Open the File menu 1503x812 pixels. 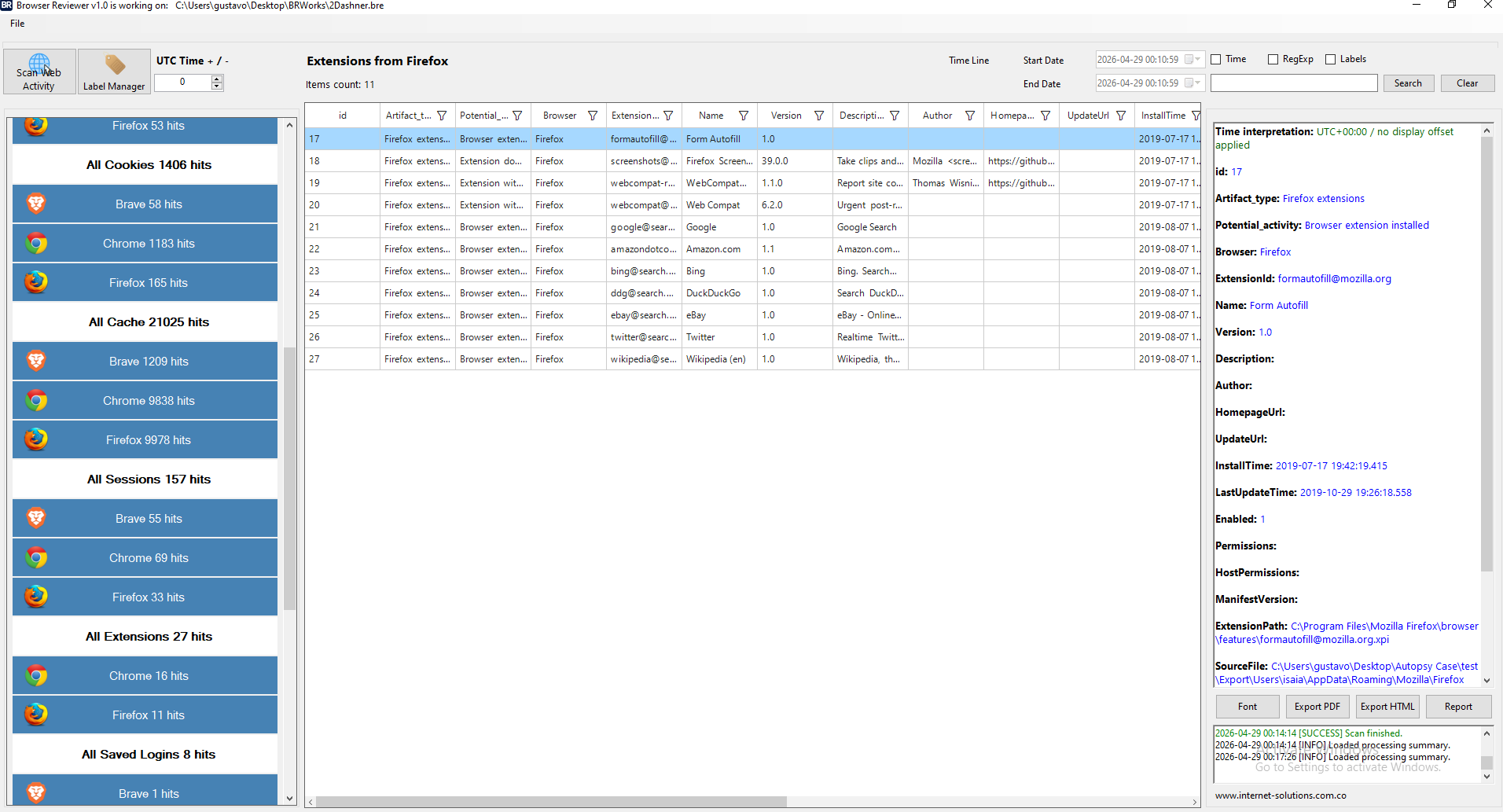[x=17, y=24]
